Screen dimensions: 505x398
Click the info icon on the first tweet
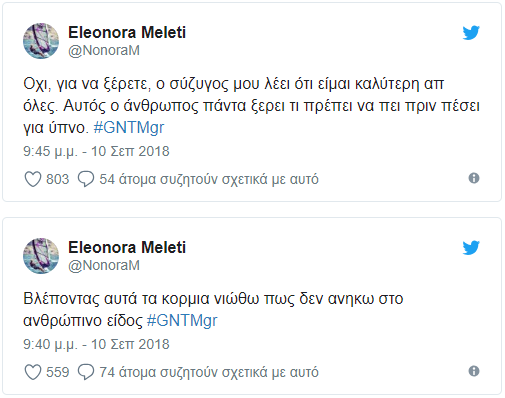tap(474, 178)
